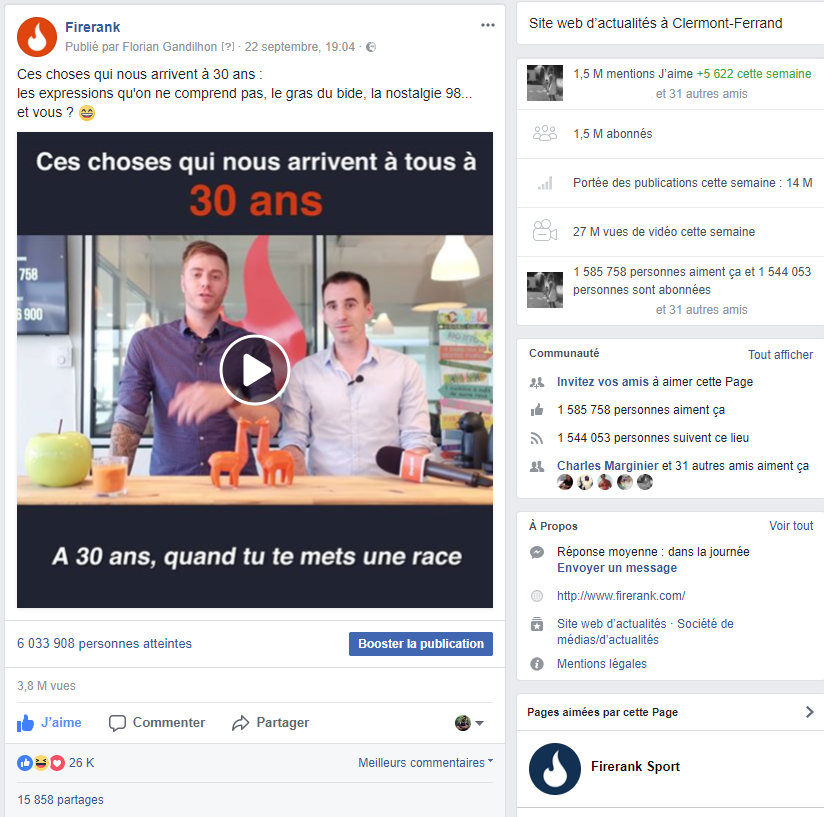Click the laughing Haha reaction icon

(x=41, y=762)
